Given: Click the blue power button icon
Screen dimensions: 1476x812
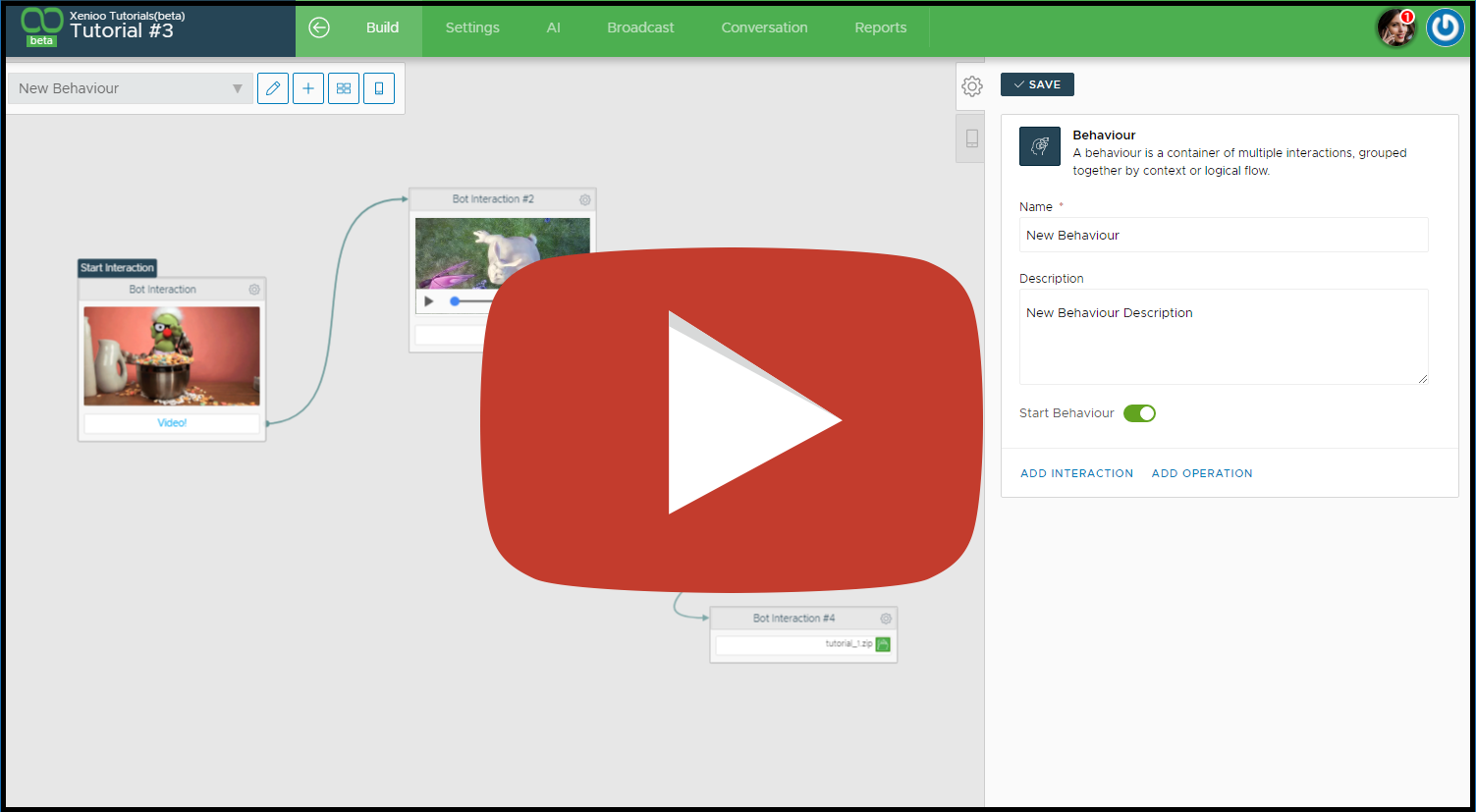Looking at the screenshot, I should tap(1446, 27).
